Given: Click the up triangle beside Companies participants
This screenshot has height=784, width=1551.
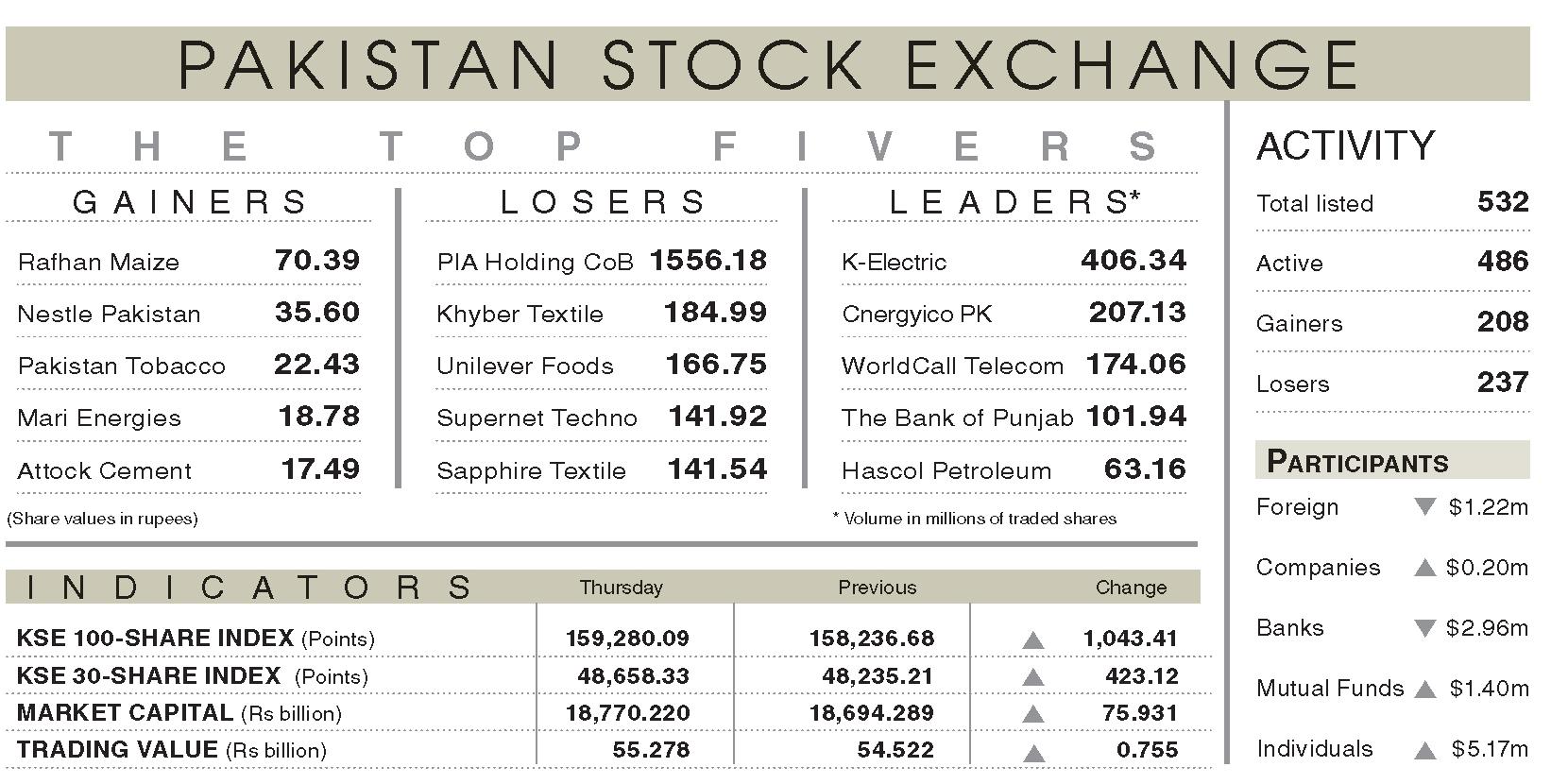Looking at the screenshot, I should point(1424,568).
